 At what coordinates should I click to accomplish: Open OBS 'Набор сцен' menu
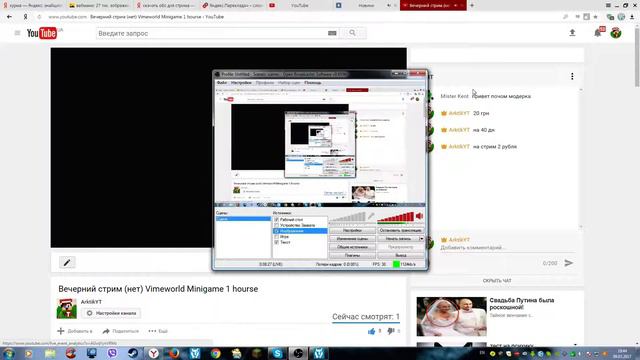click(x=289, y=83)
